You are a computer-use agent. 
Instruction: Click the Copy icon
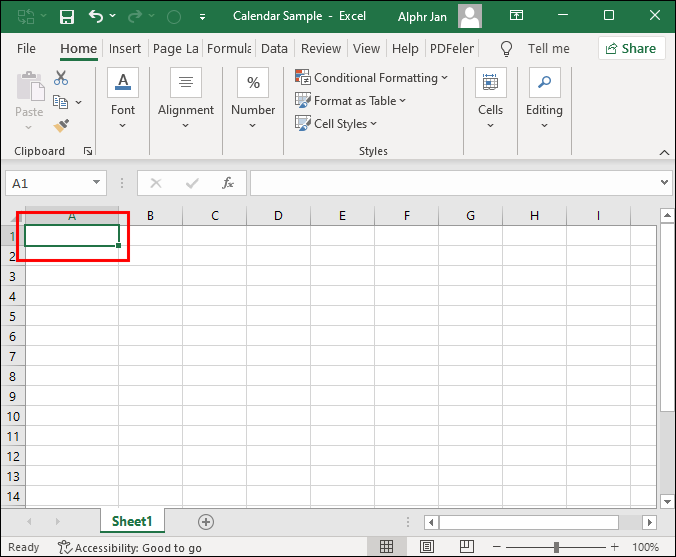point(60,102)
